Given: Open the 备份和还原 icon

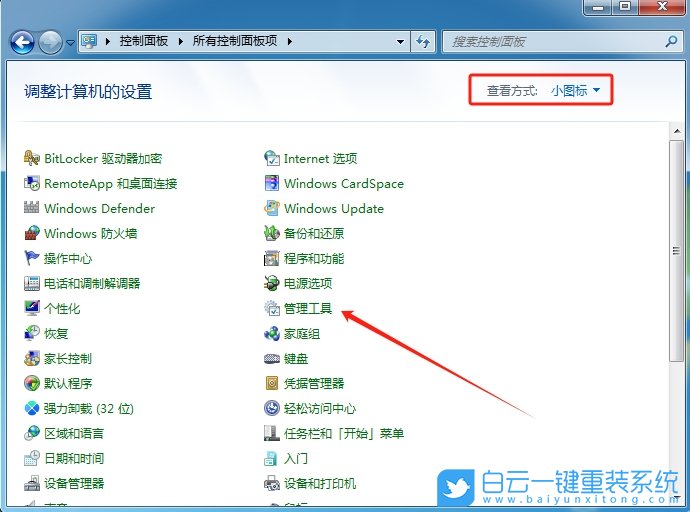Looking at the screenshot, I should (x=272, y=233).
